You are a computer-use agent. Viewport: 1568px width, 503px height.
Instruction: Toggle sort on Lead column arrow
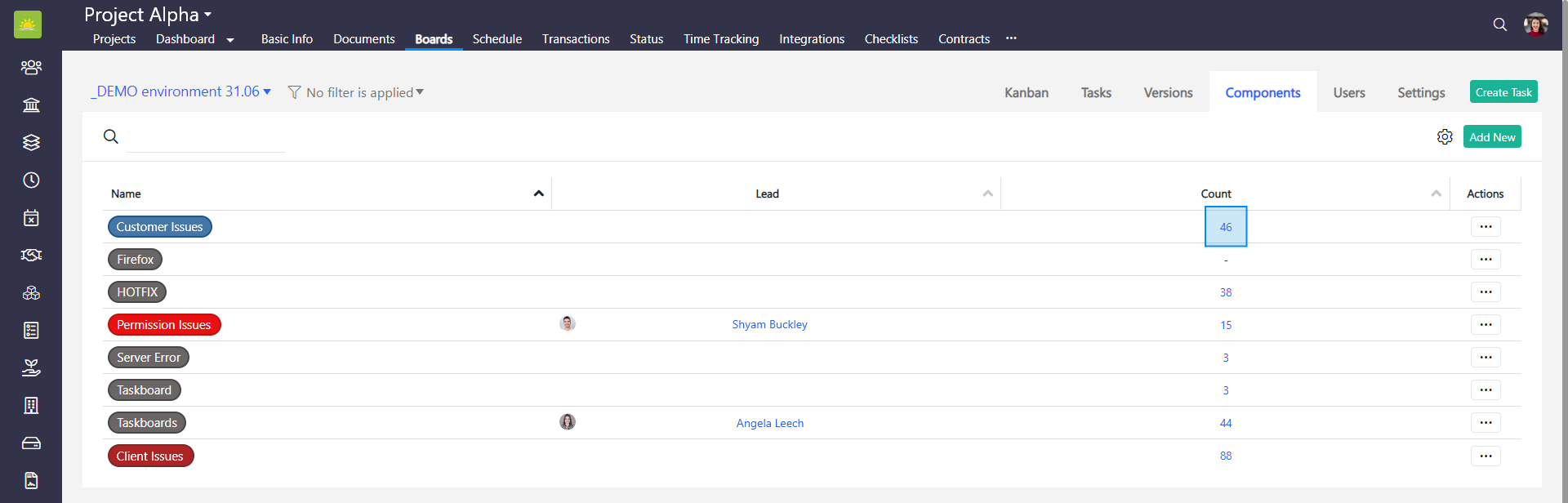pyautogui.click(x=987, y=194)
